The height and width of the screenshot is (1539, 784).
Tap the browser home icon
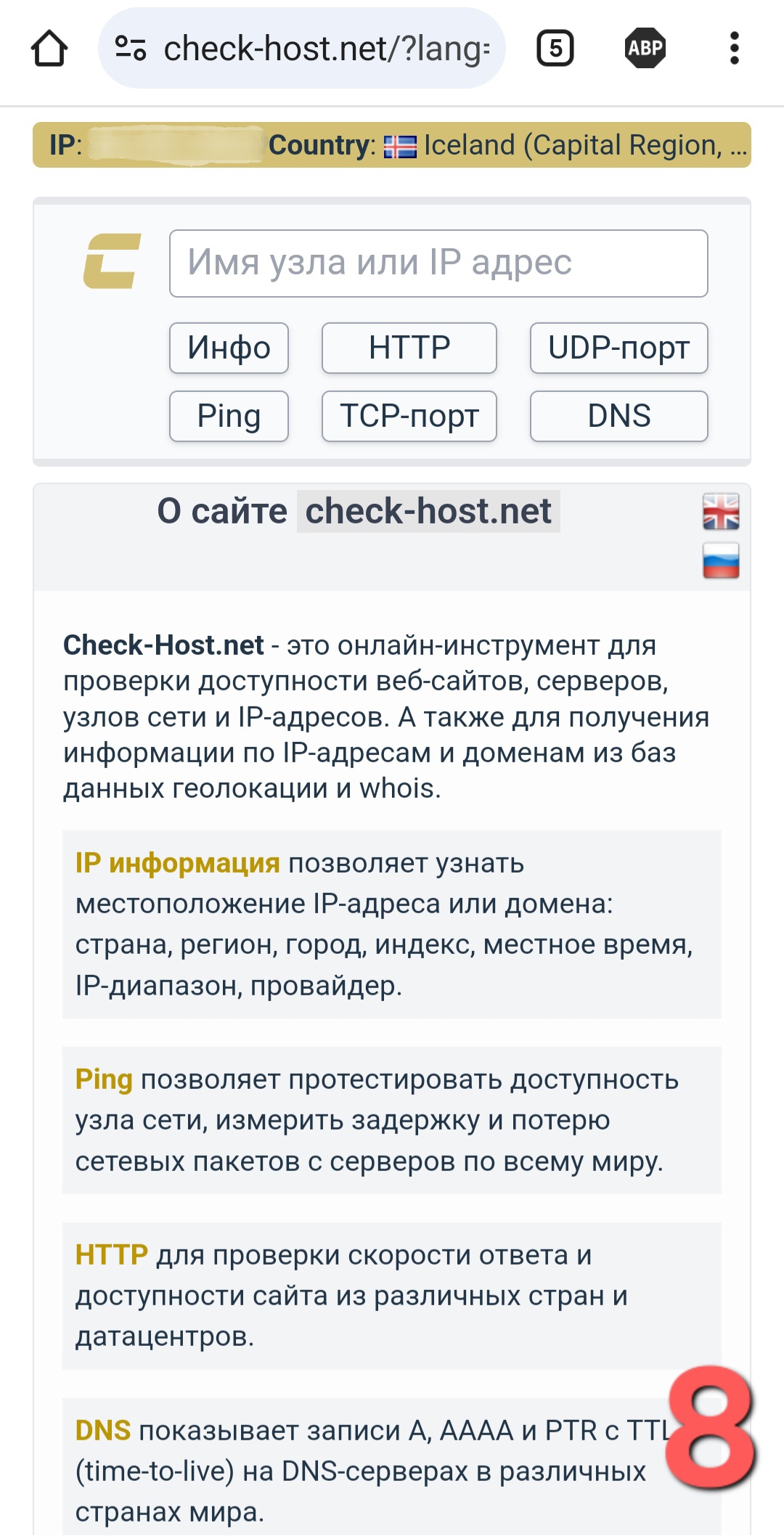49,49
